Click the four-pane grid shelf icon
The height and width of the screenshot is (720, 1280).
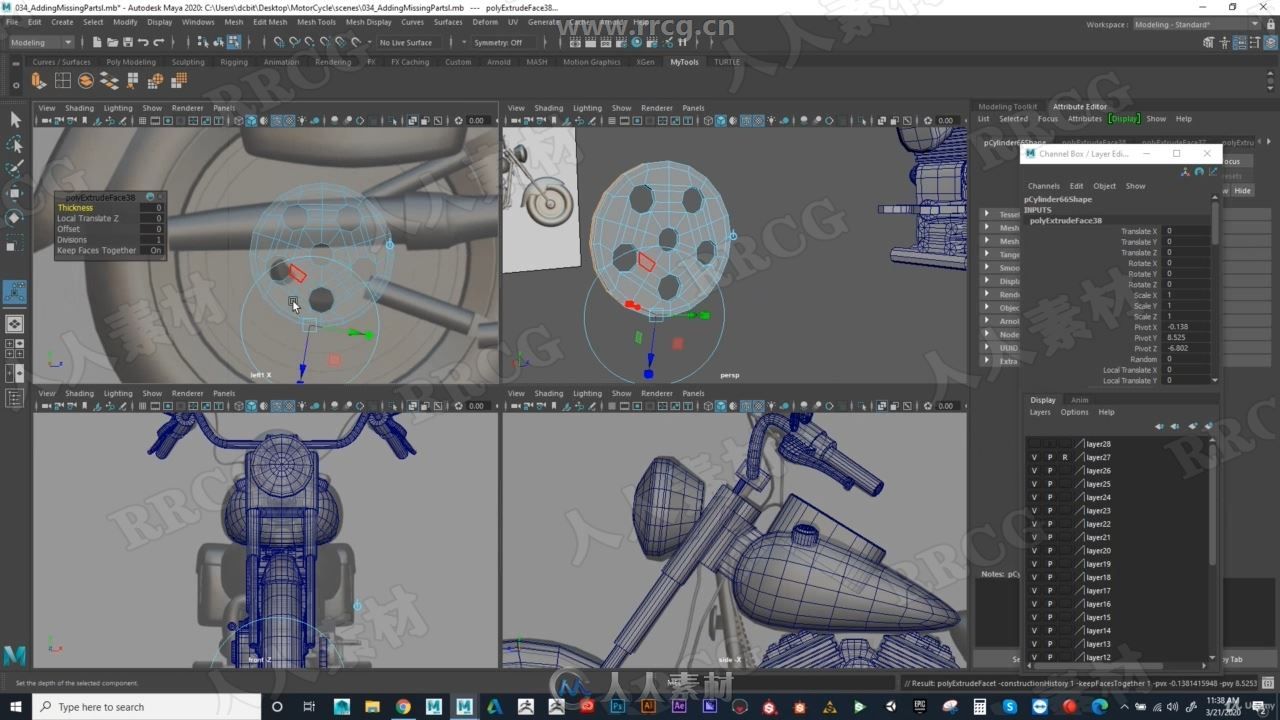[x=63, y=81]
